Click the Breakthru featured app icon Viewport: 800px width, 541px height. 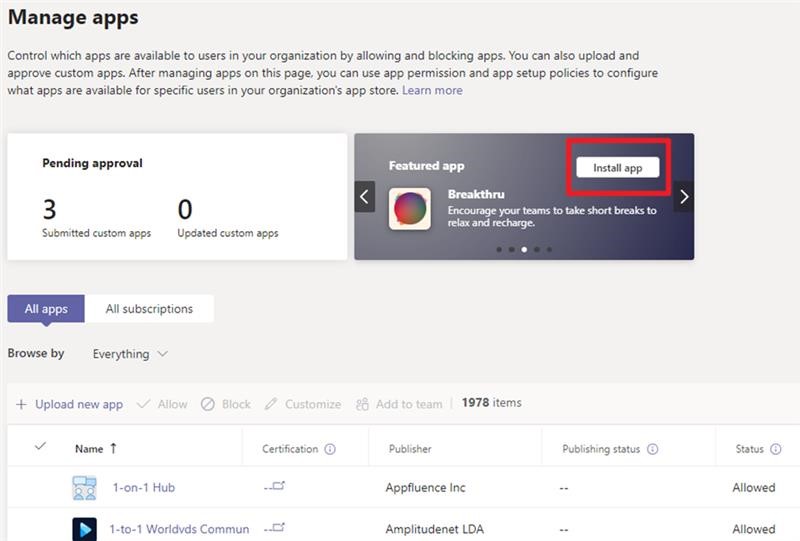(410, 209)
